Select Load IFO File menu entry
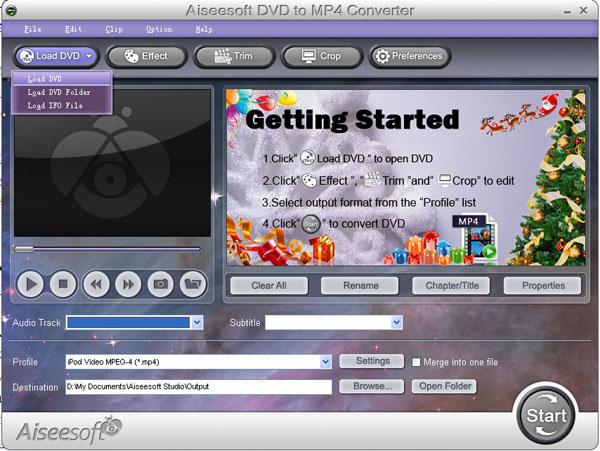 coord(62,105)
